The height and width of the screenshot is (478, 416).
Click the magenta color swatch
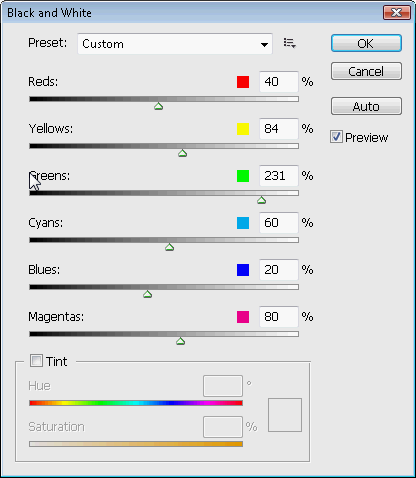coord(243,317)
